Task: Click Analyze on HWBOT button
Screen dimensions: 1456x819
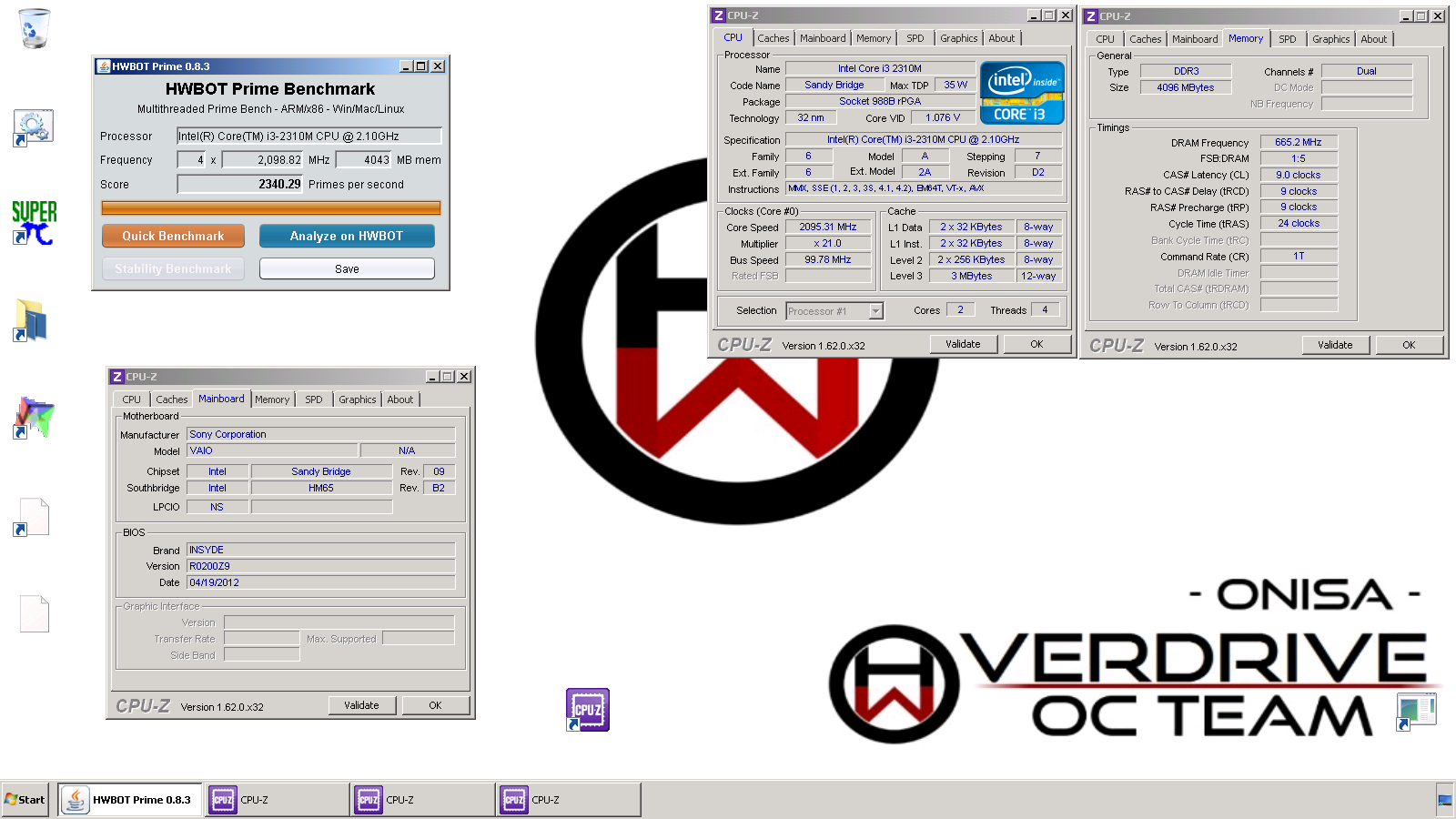Action: pyautogui.click(x=347, y=236)
